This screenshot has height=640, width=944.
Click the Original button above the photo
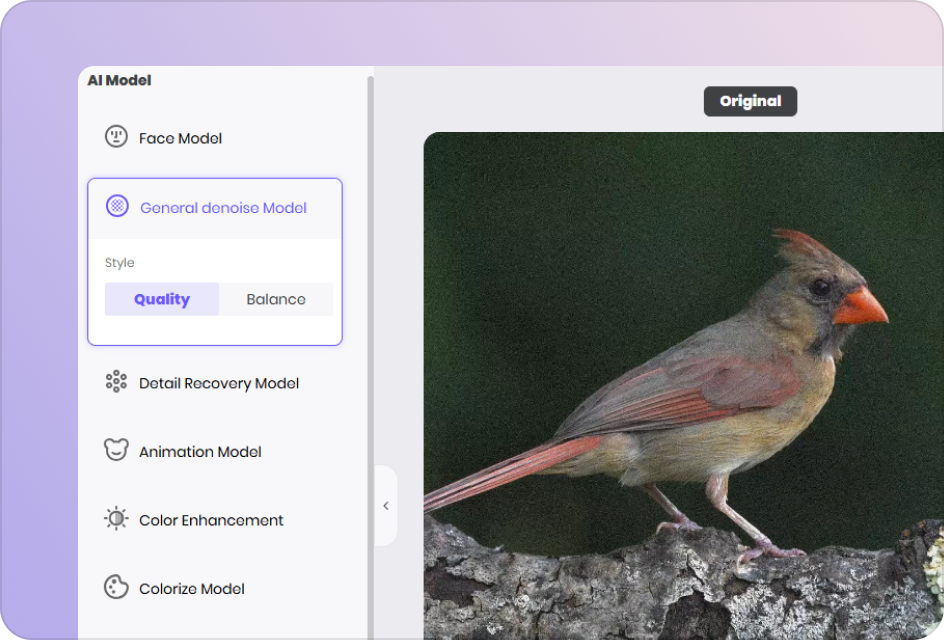point(750,101)
